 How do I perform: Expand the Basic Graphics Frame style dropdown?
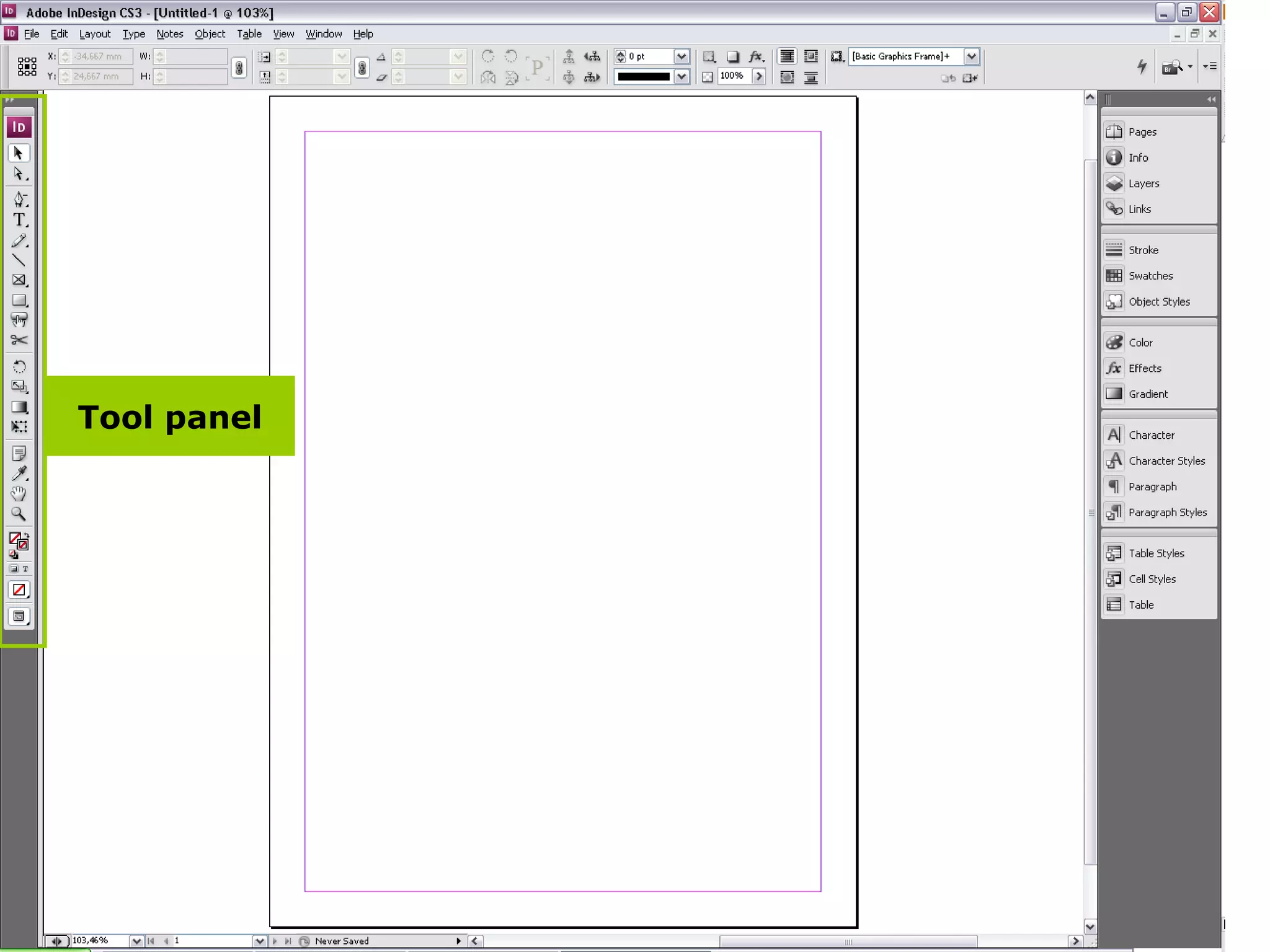(x=971, y=56)
